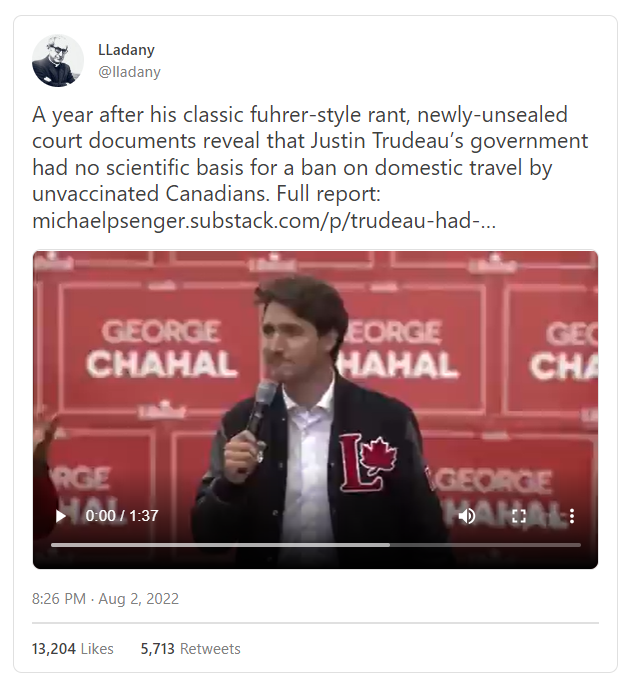This screenshot has width=627, height=684.
Task: Click the Aug 2, 2022 date
Action: pyautogui.click(x=139, y=598)
